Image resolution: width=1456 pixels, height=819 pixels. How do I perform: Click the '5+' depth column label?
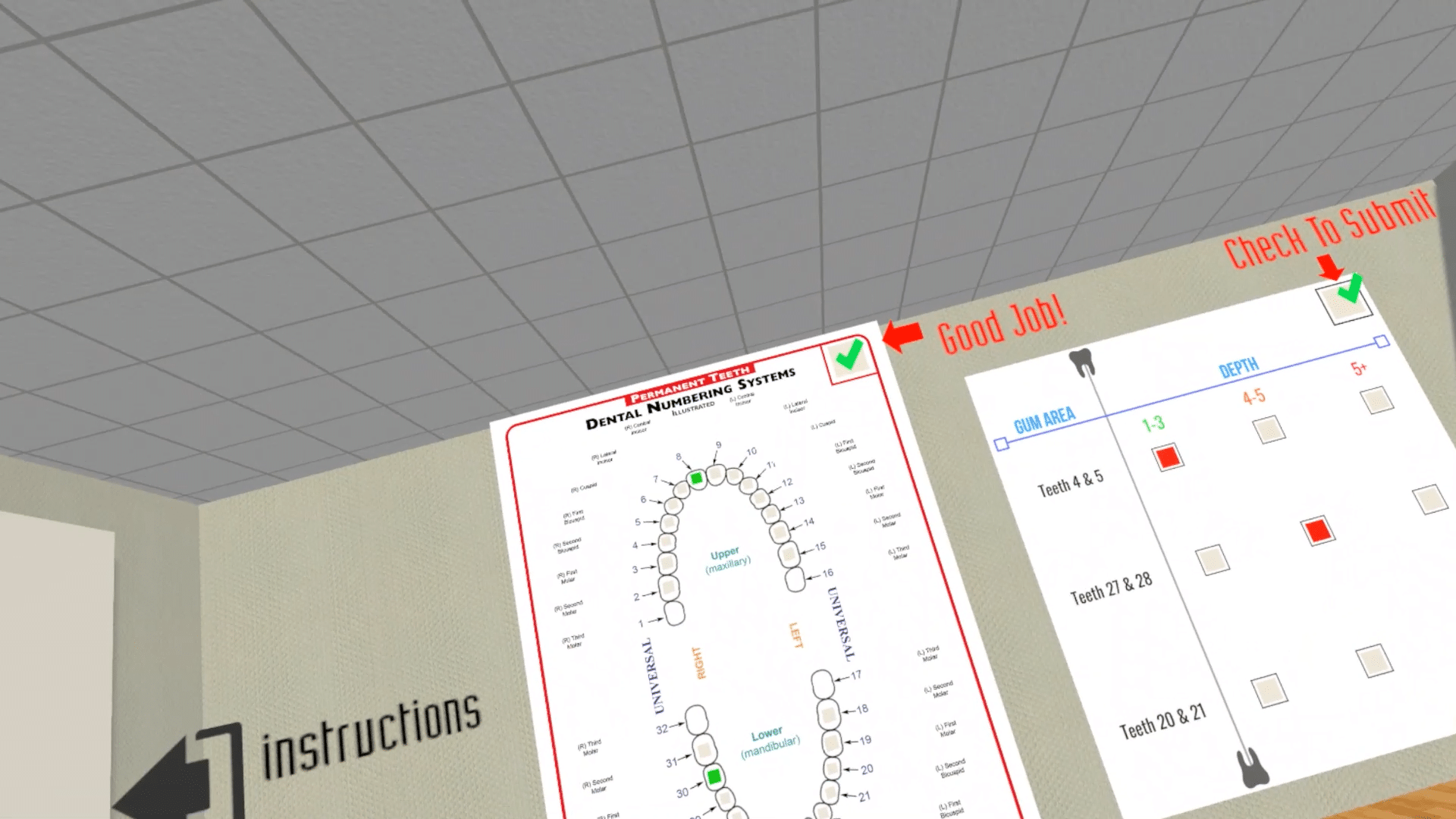point(1358,369)
